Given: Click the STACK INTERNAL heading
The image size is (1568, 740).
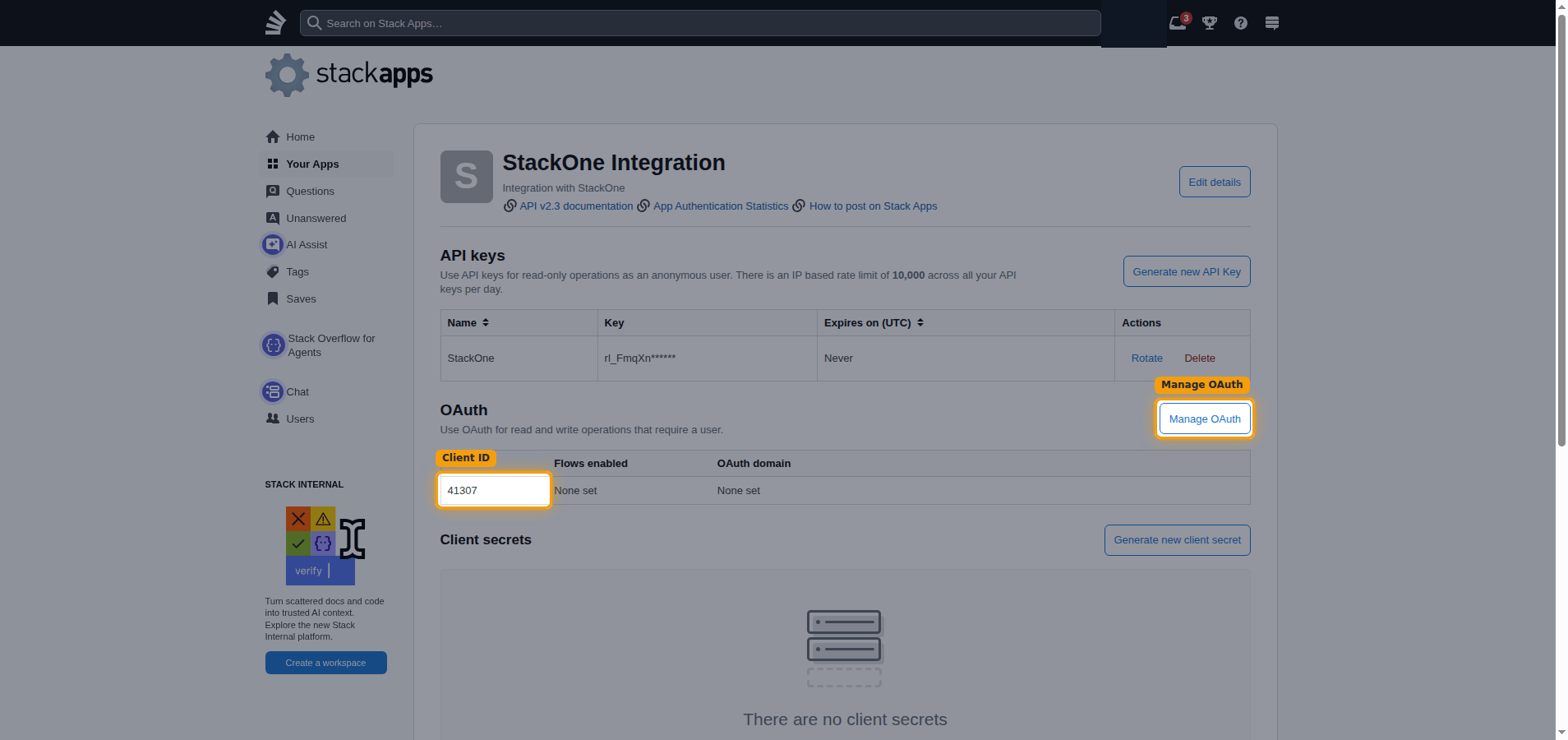Looking at the screenshot, I should pyautogui.click(x=304, y=484).
